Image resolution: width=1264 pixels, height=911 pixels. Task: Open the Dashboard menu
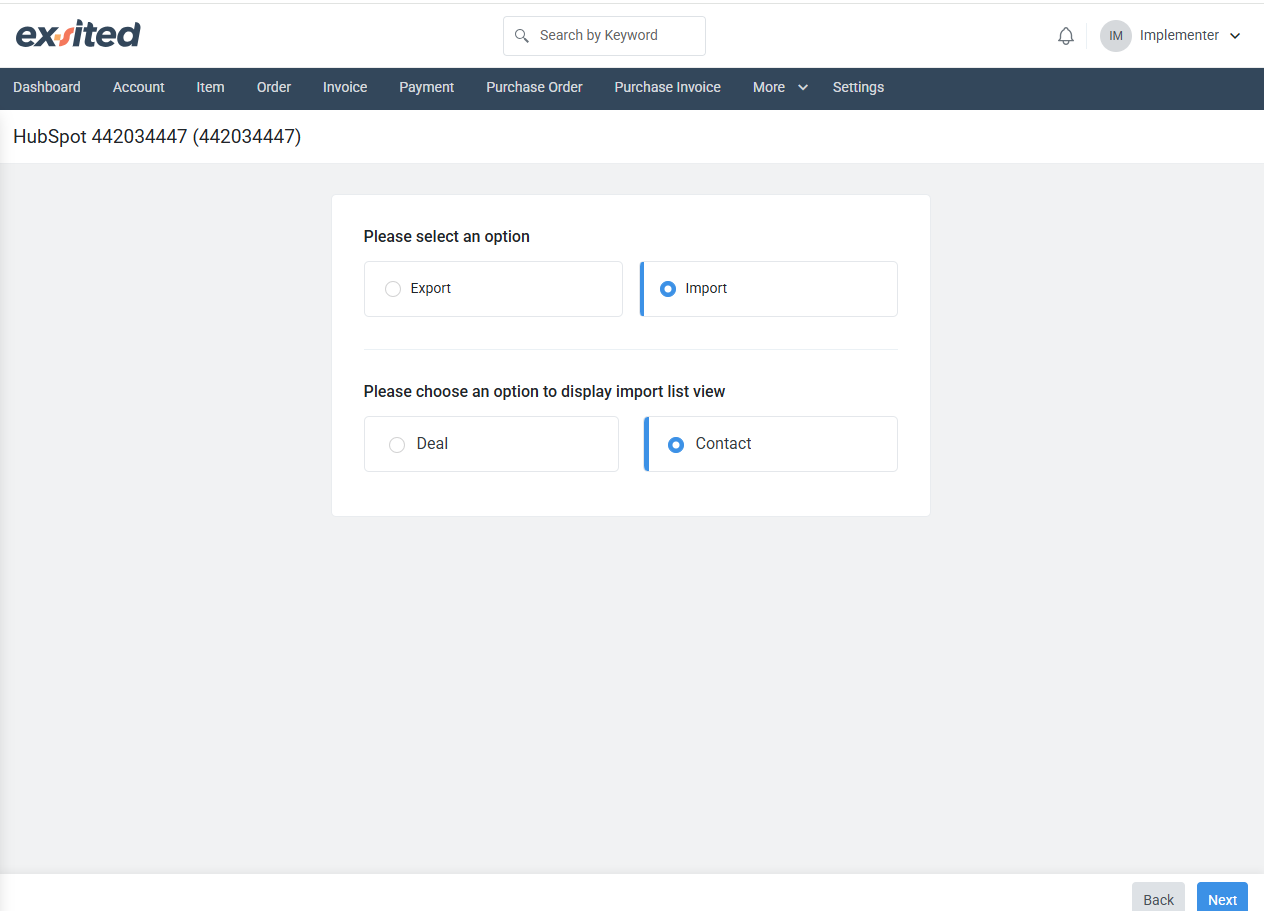pos(47,87)
